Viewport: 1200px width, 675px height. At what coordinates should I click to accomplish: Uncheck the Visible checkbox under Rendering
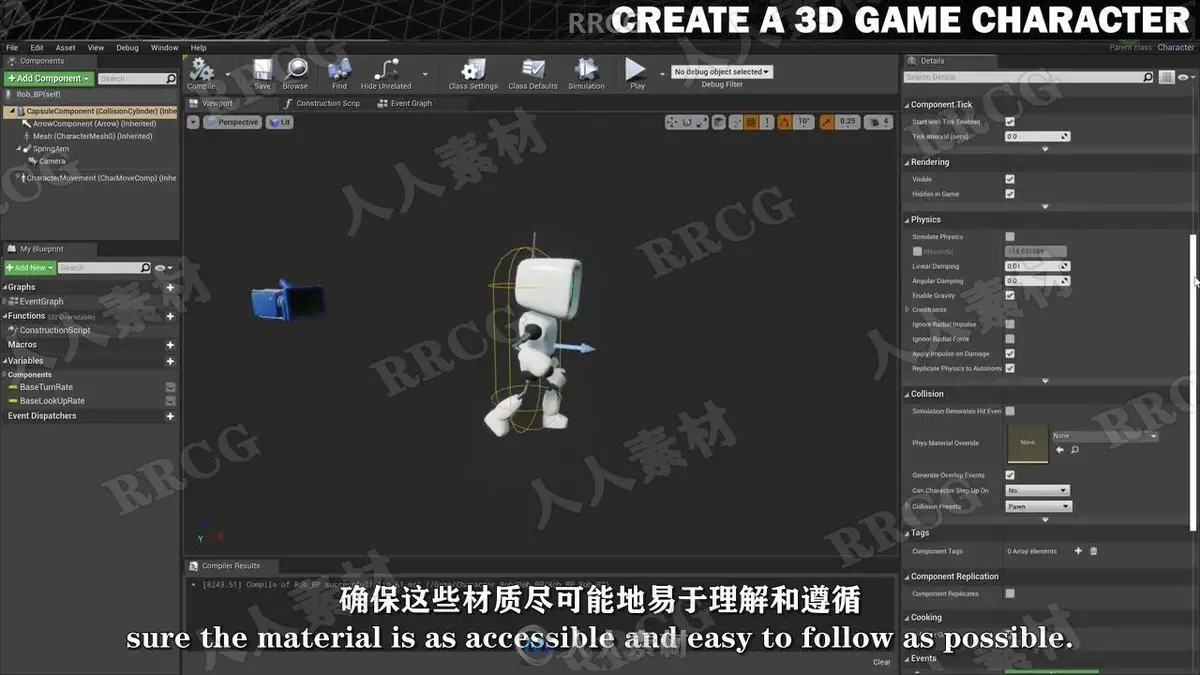(1010, 179)
